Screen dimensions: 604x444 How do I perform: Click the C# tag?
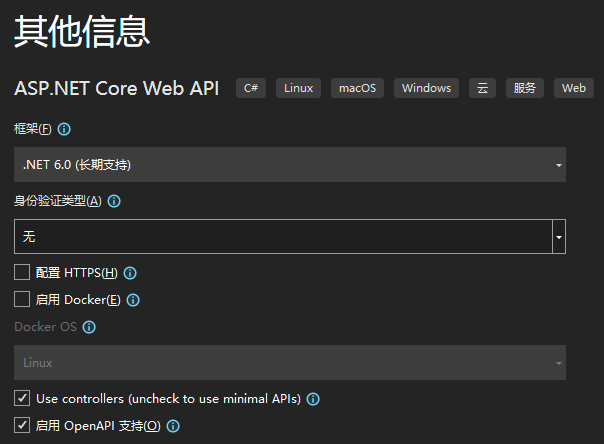click(251, 88)
